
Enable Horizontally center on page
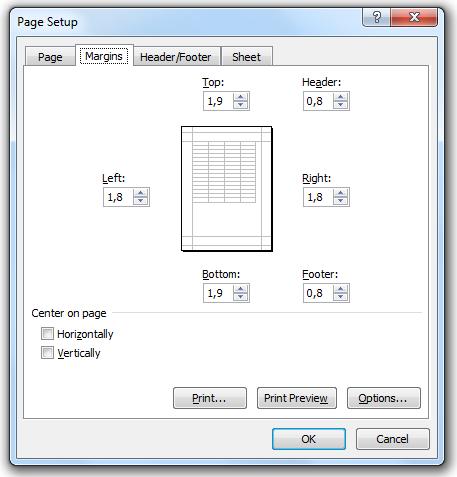pyautogui.click(x=47, y=334)
